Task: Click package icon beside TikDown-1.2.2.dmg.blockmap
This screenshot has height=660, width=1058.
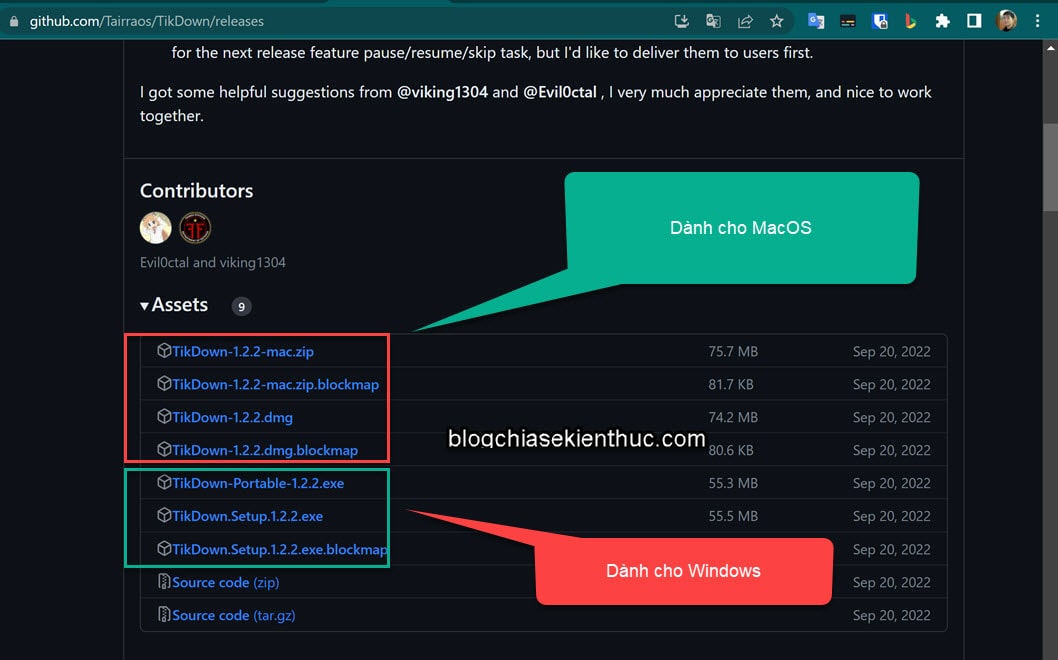Action: pos(164,449)
